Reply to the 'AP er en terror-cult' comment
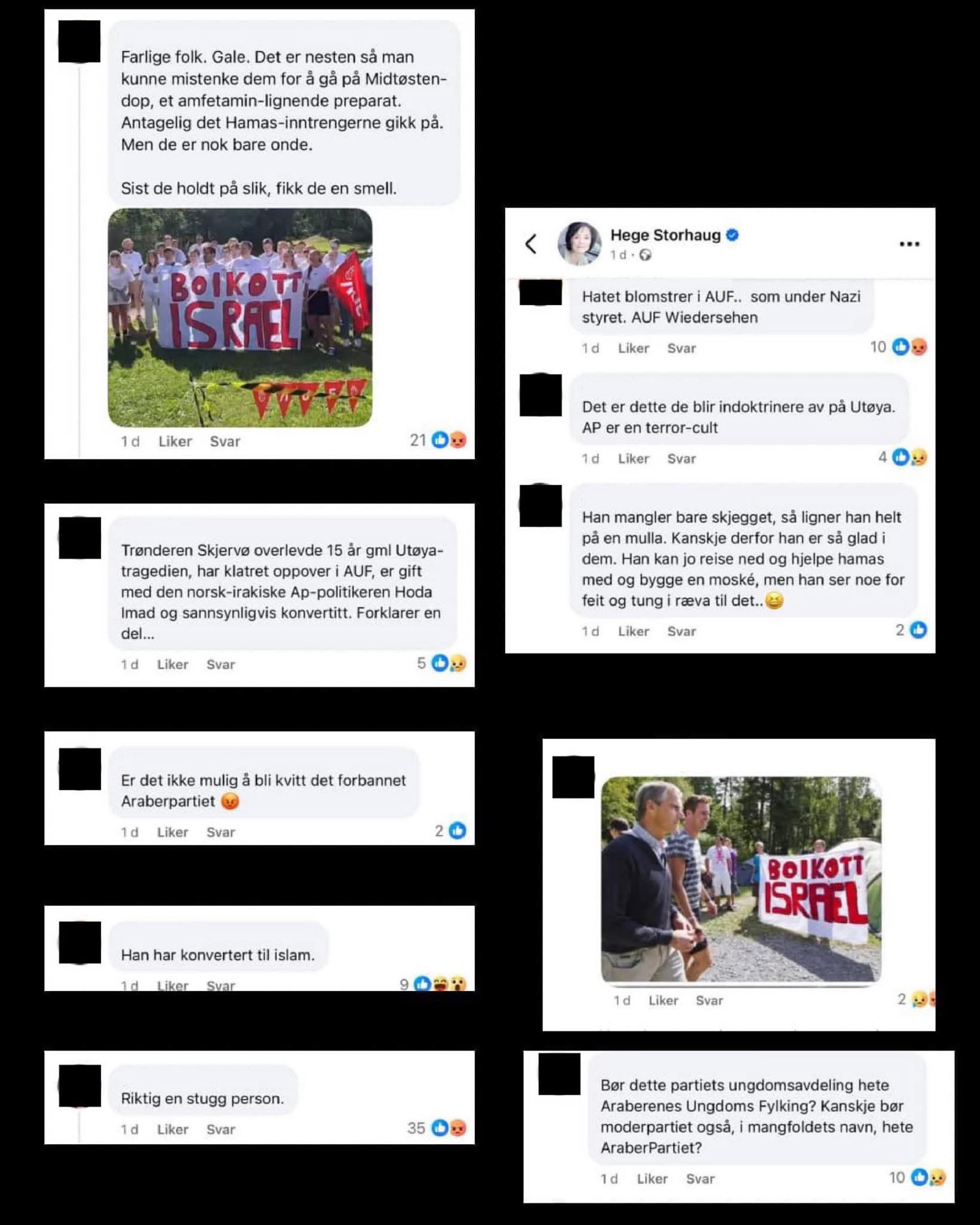980x1225 pixels. tap(681, 458)
